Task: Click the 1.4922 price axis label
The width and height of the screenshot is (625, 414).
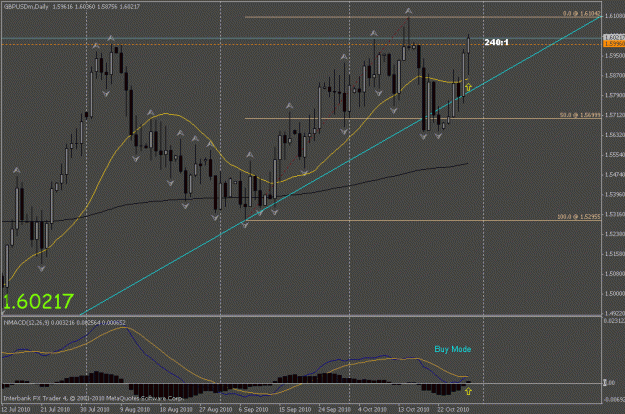Action: [x=615, y=313]
